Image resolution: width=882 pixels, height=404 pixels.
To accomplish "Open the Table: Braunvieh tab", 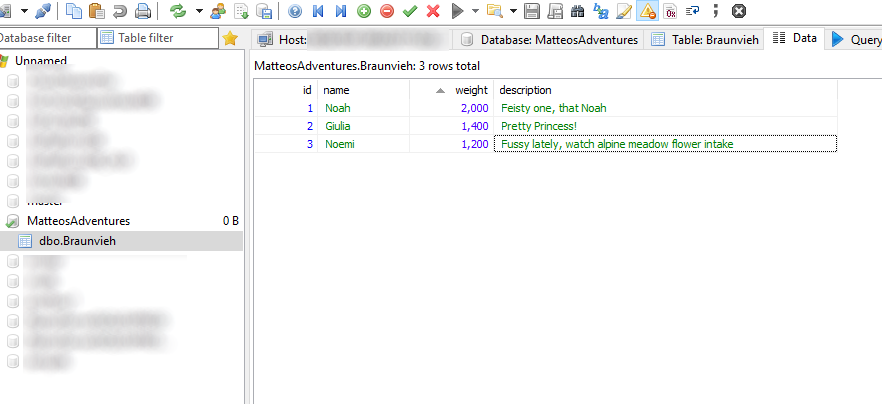I will point(704,39).
